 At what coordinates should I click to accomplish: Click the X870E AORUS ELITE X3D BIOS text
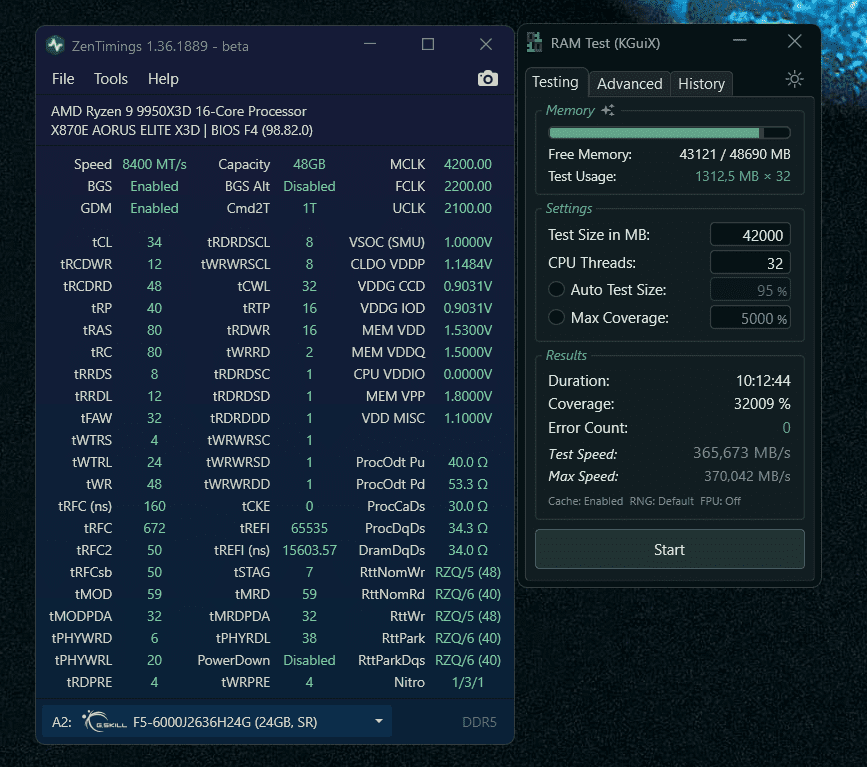pos(182,131)
